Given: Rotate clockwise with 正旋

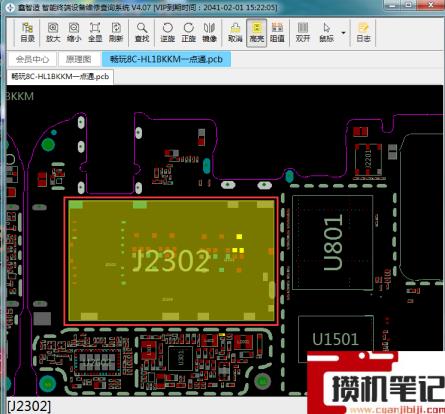Looking at the screenshot, I should 188,33.
